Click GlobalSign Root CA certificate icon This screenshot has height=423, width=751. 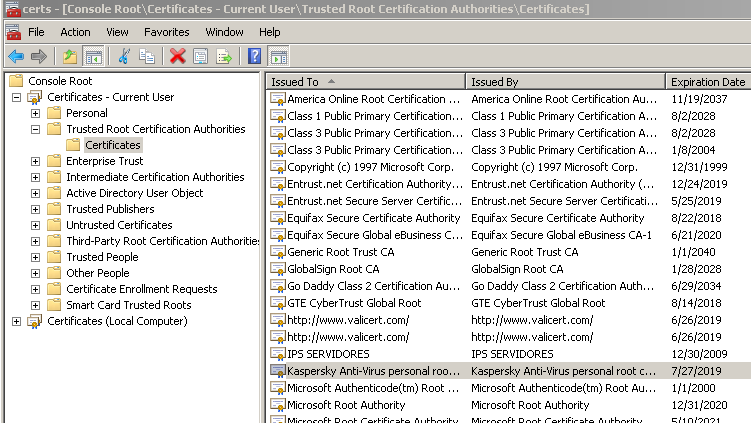tap(278, 269)
